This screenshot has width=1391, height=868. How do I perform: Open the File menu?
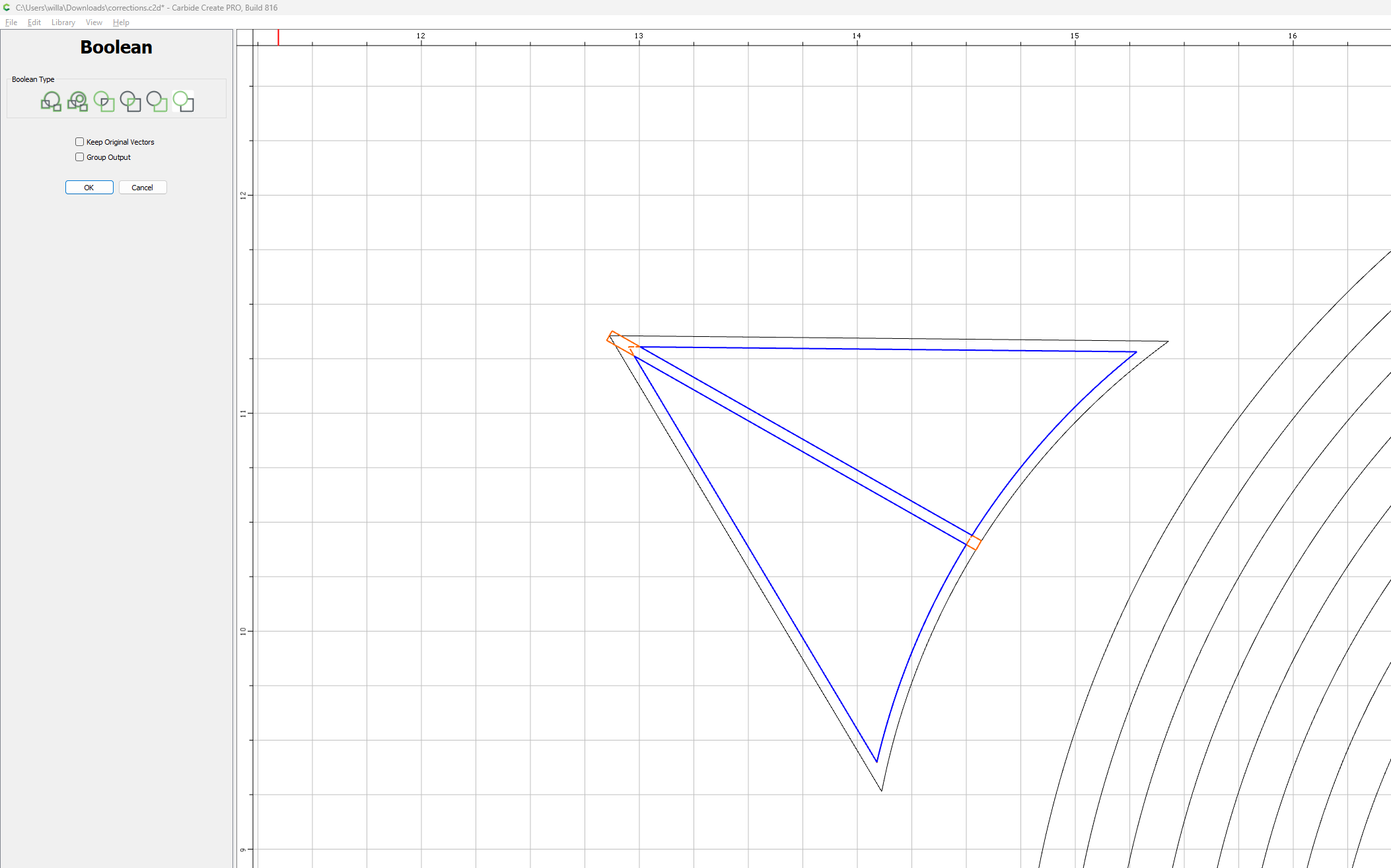[11, 22]
